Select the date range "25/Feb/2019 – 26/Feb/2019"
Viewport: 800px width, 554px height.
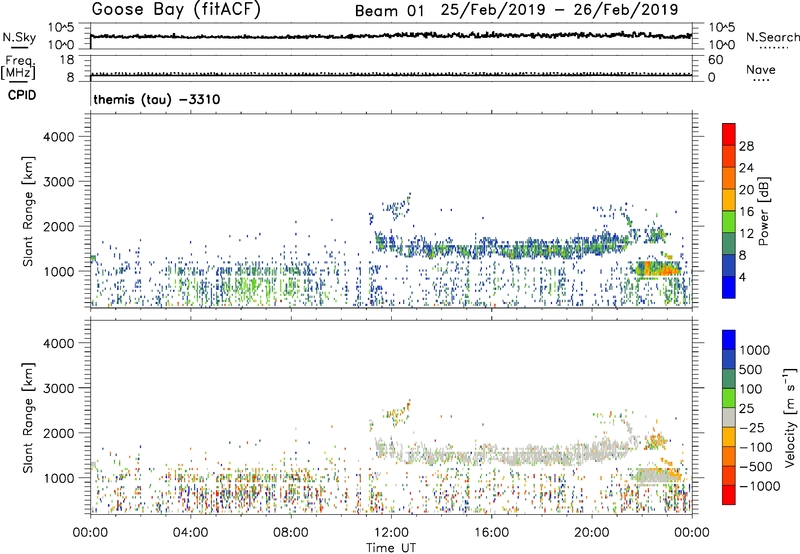coord(560,10)
